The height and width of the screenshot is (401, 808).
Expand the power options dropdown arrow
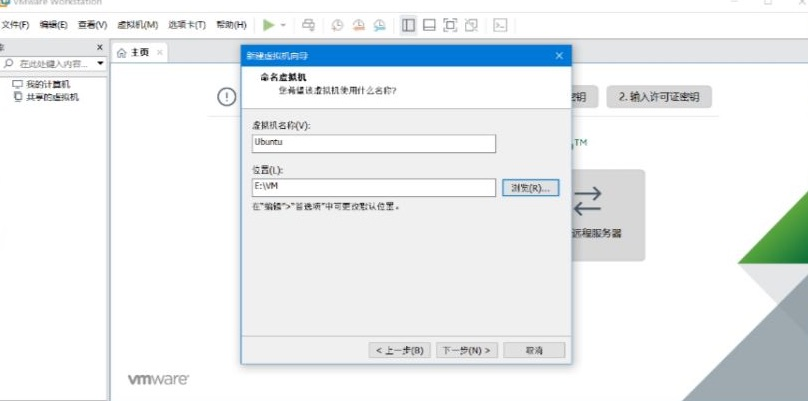pyautogui.click(x=283, y=25)
